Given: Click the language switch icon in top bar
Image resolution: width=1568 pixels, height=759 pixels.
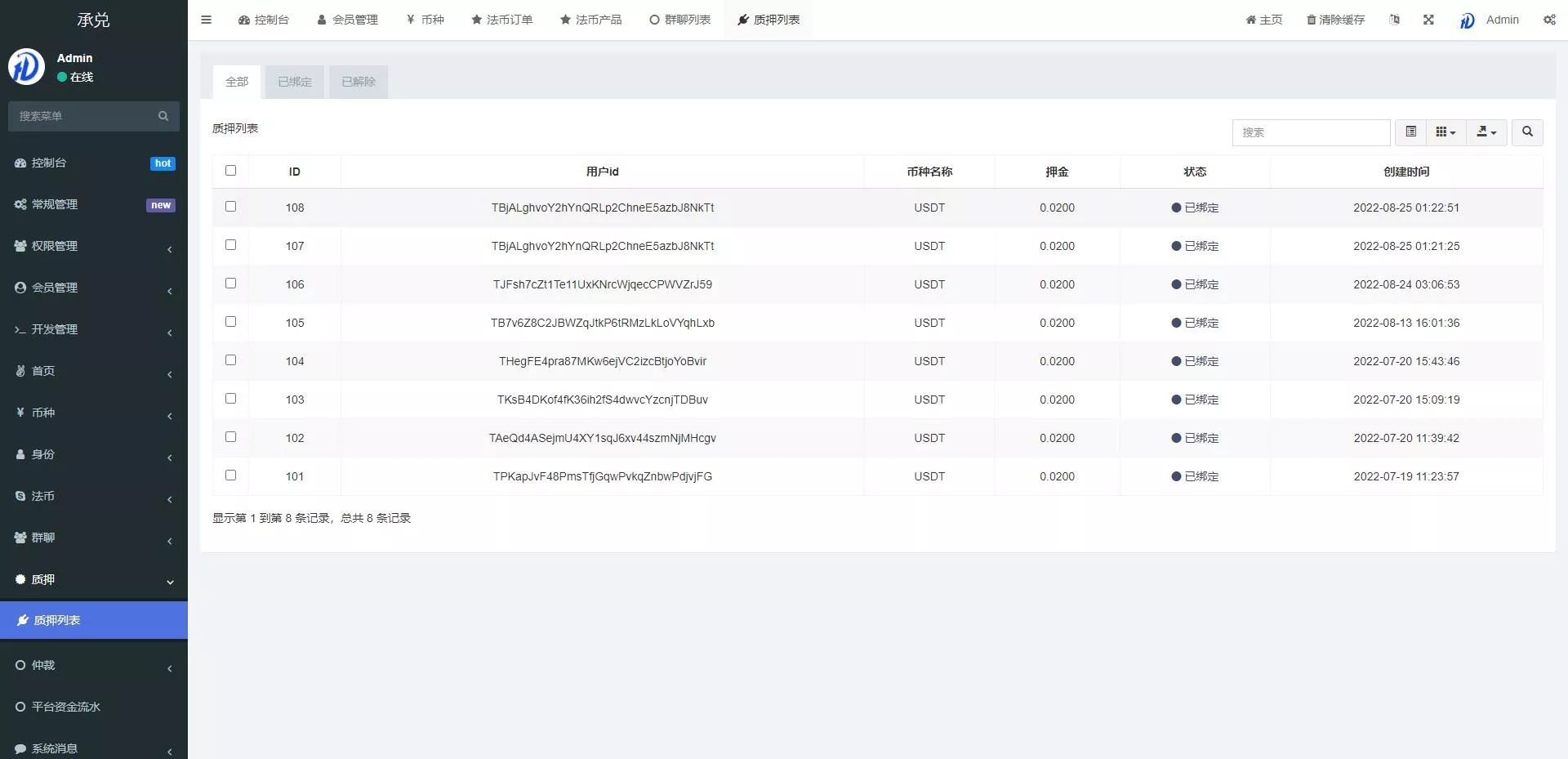Looking at the screenshot, I should (x=1394, y=20).
